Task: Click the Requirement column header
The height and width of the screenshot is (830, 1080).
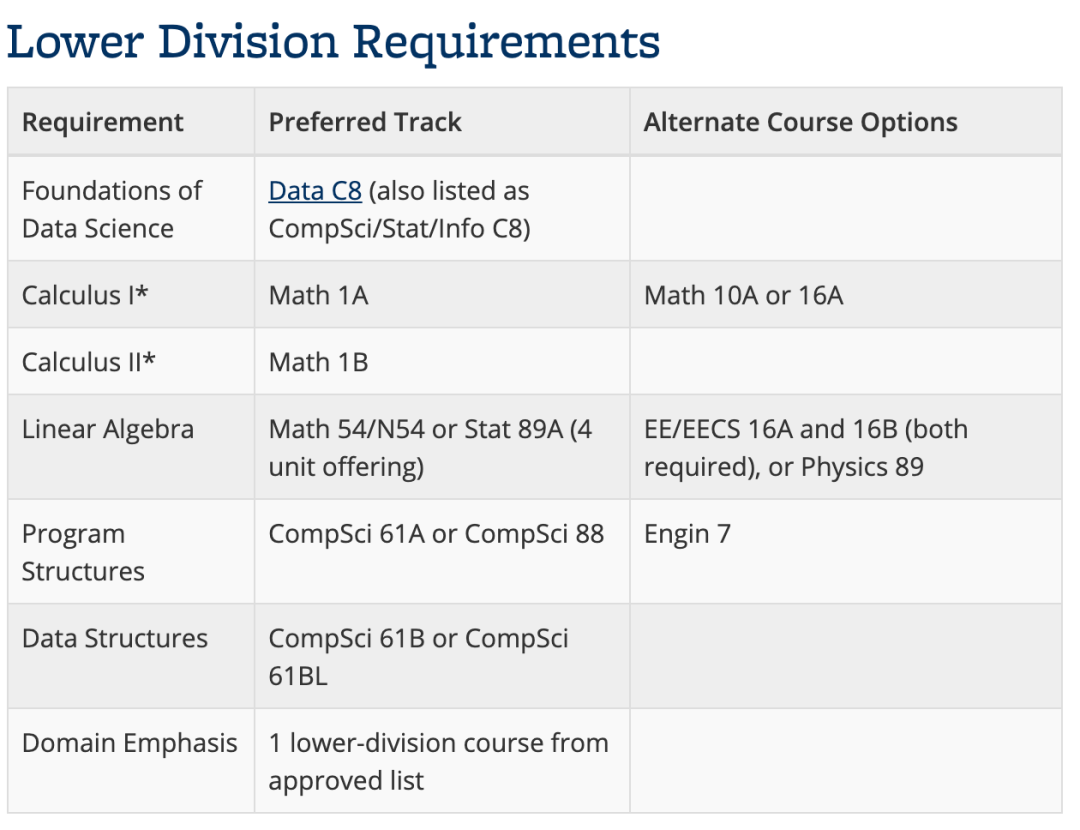Action: (103, 122)
